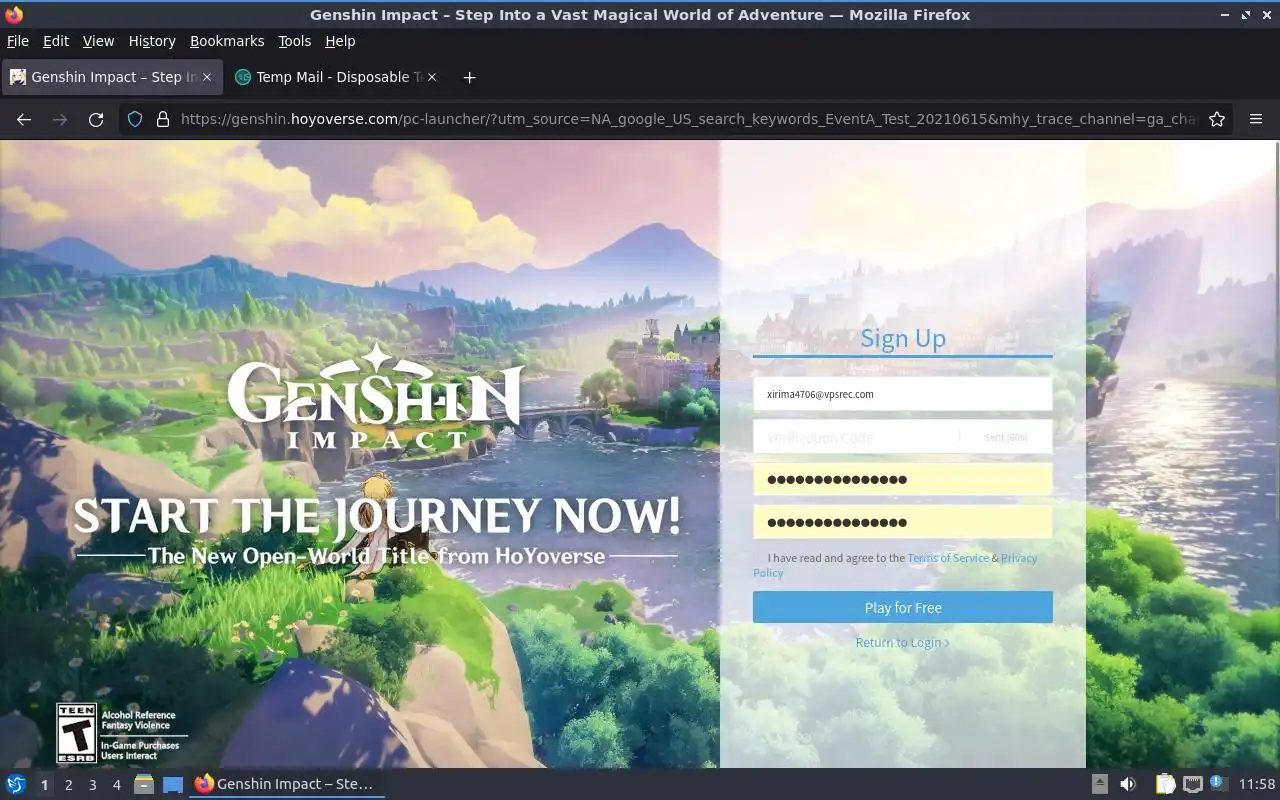Open the Edit menu

click(x=56, y=41)
